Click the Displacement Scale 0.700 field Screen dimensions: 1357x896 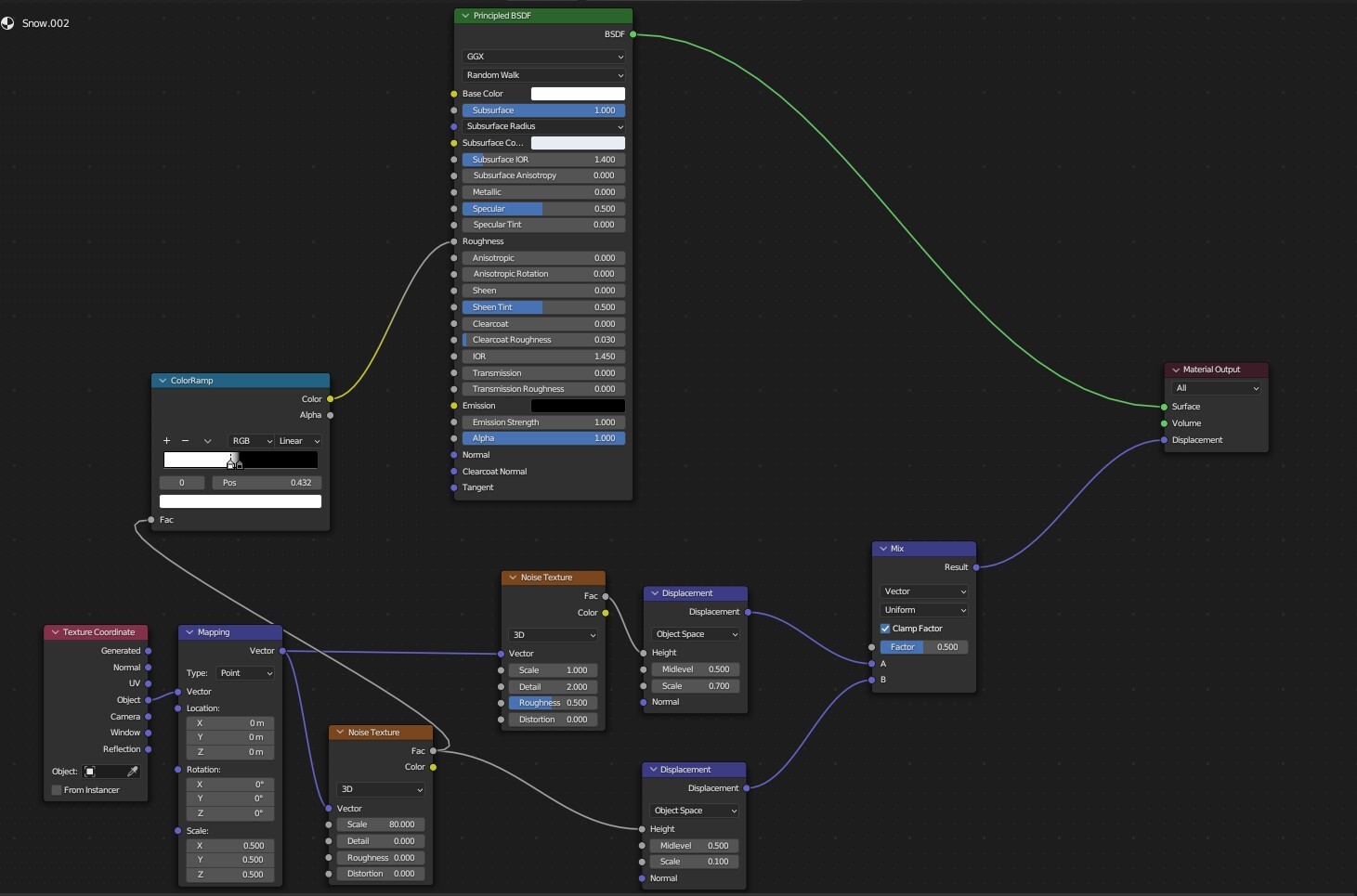tap(696, 686)
